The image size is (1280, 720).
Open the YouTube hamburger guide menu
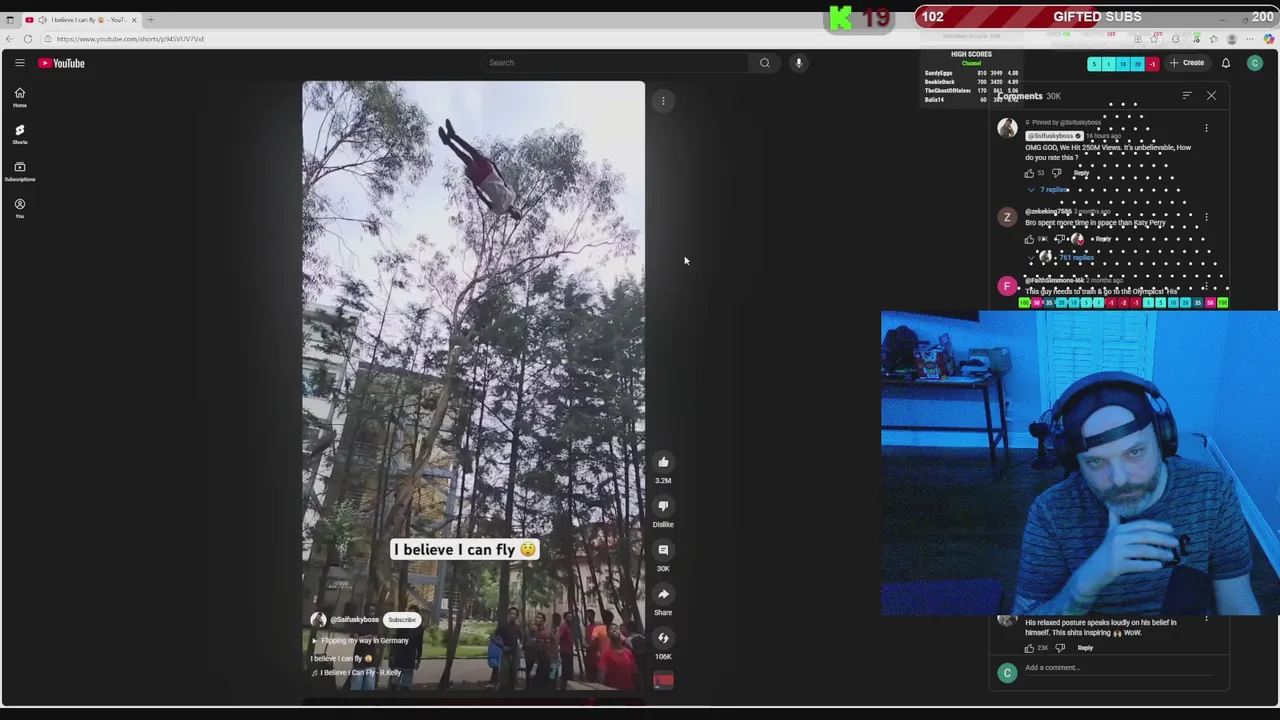pyautogui.click(x=19, y=63)
